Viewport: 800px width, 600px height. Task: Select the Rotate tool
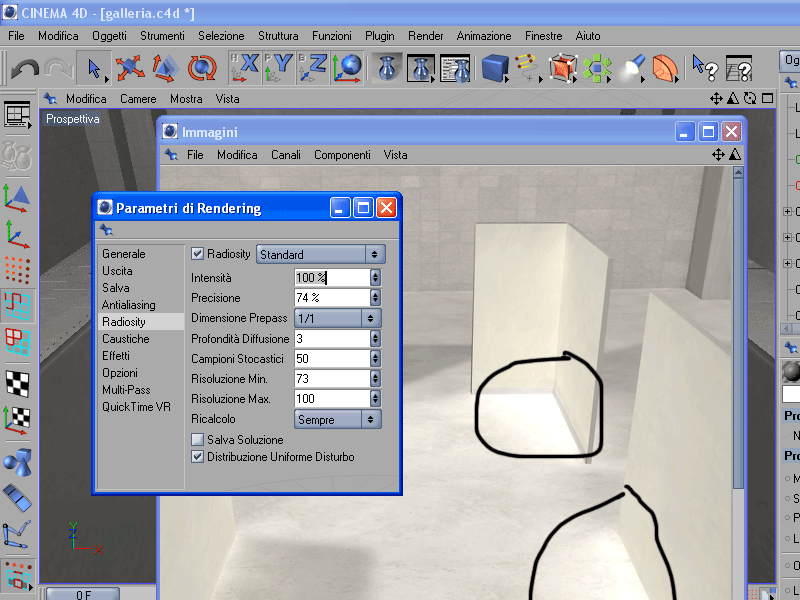(202, 68)
